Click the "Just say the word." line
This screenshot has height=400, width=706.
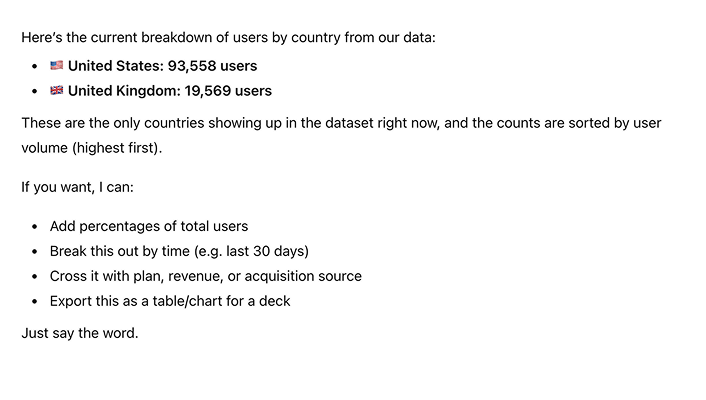79,333
